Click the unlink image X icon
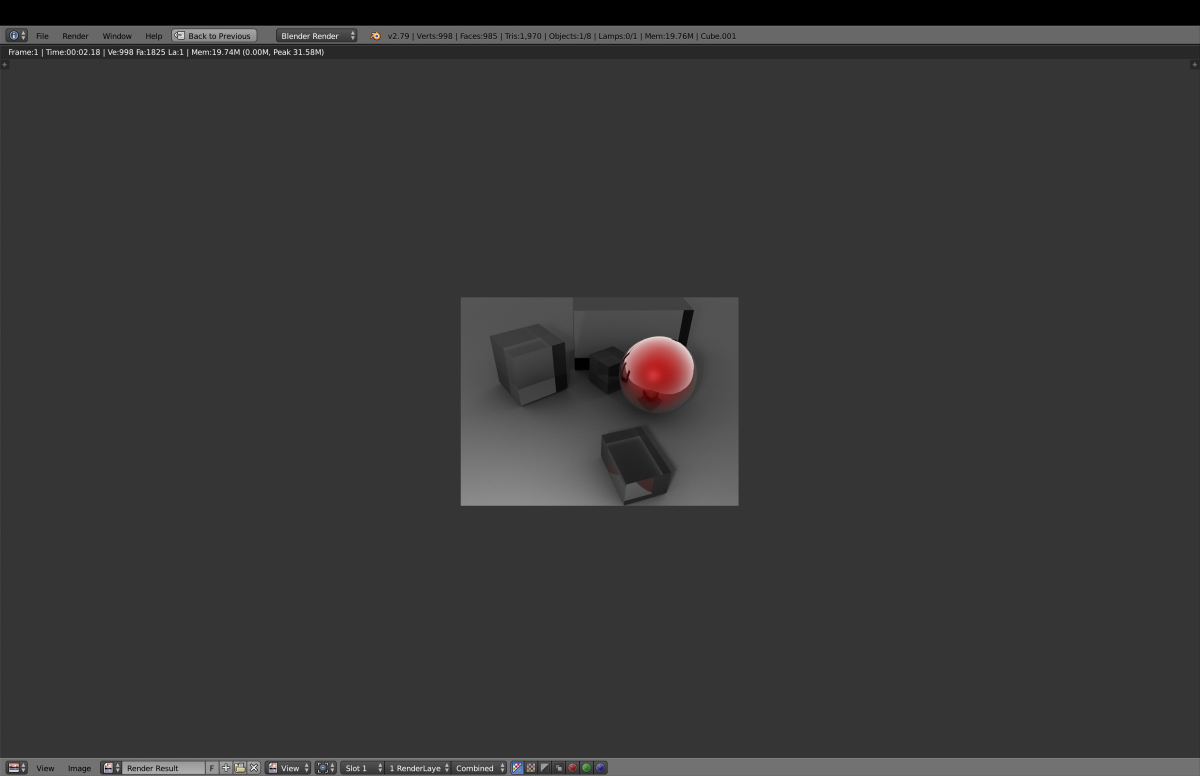This screenshot has width=1200, height=776. (x=254, y=768)
